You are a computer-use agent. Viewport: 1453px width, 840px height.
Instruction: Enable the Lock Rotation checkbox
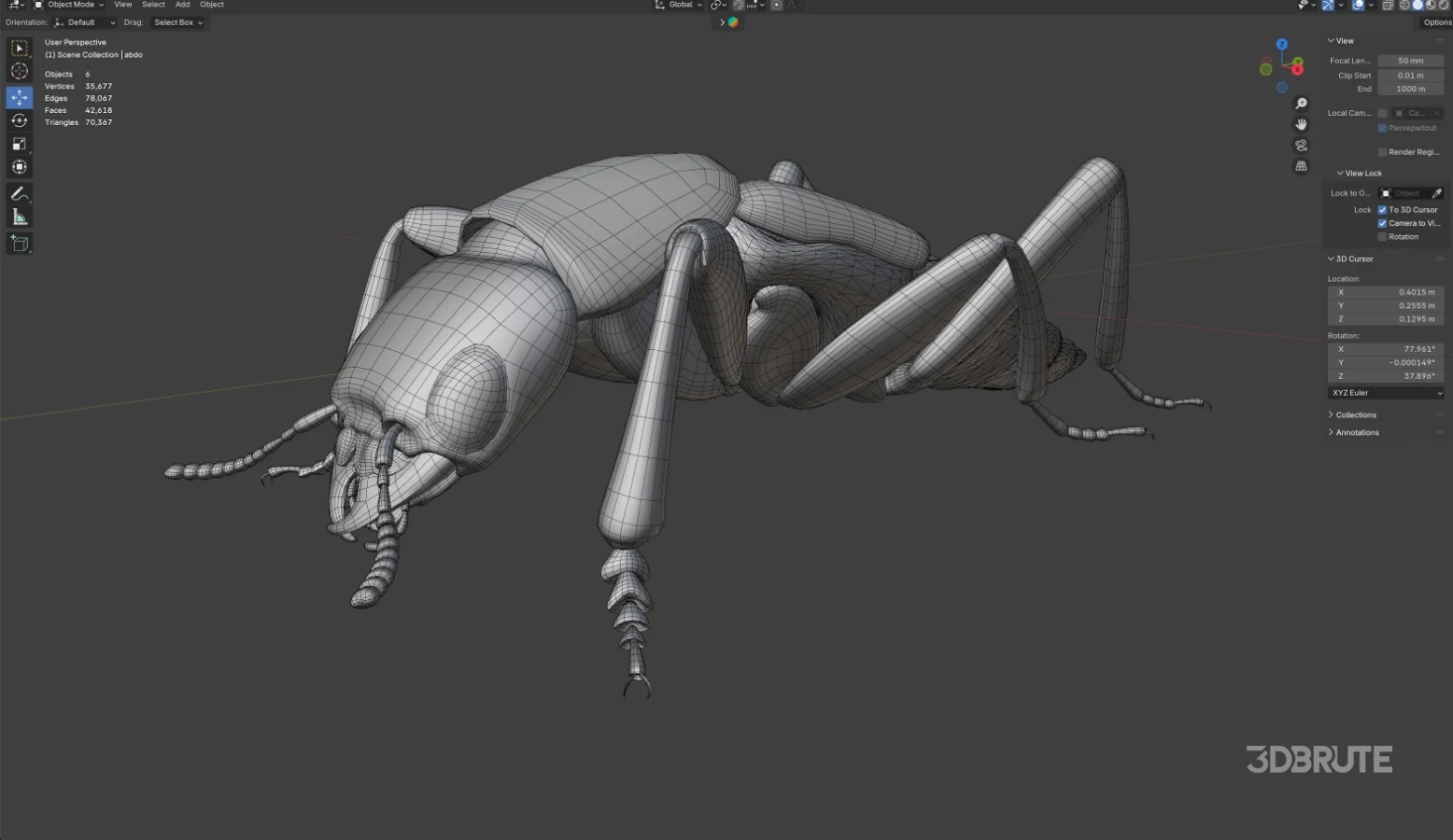[1382, 237]
